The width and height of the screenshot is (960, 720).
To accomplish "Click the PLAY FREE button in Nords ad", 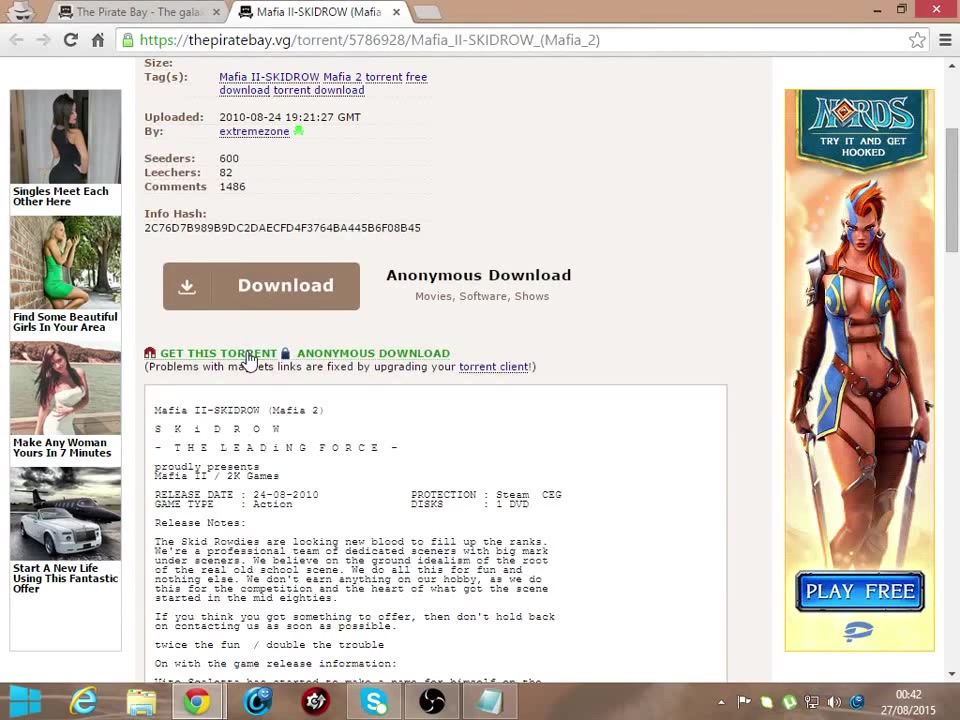I will (860, 591).
